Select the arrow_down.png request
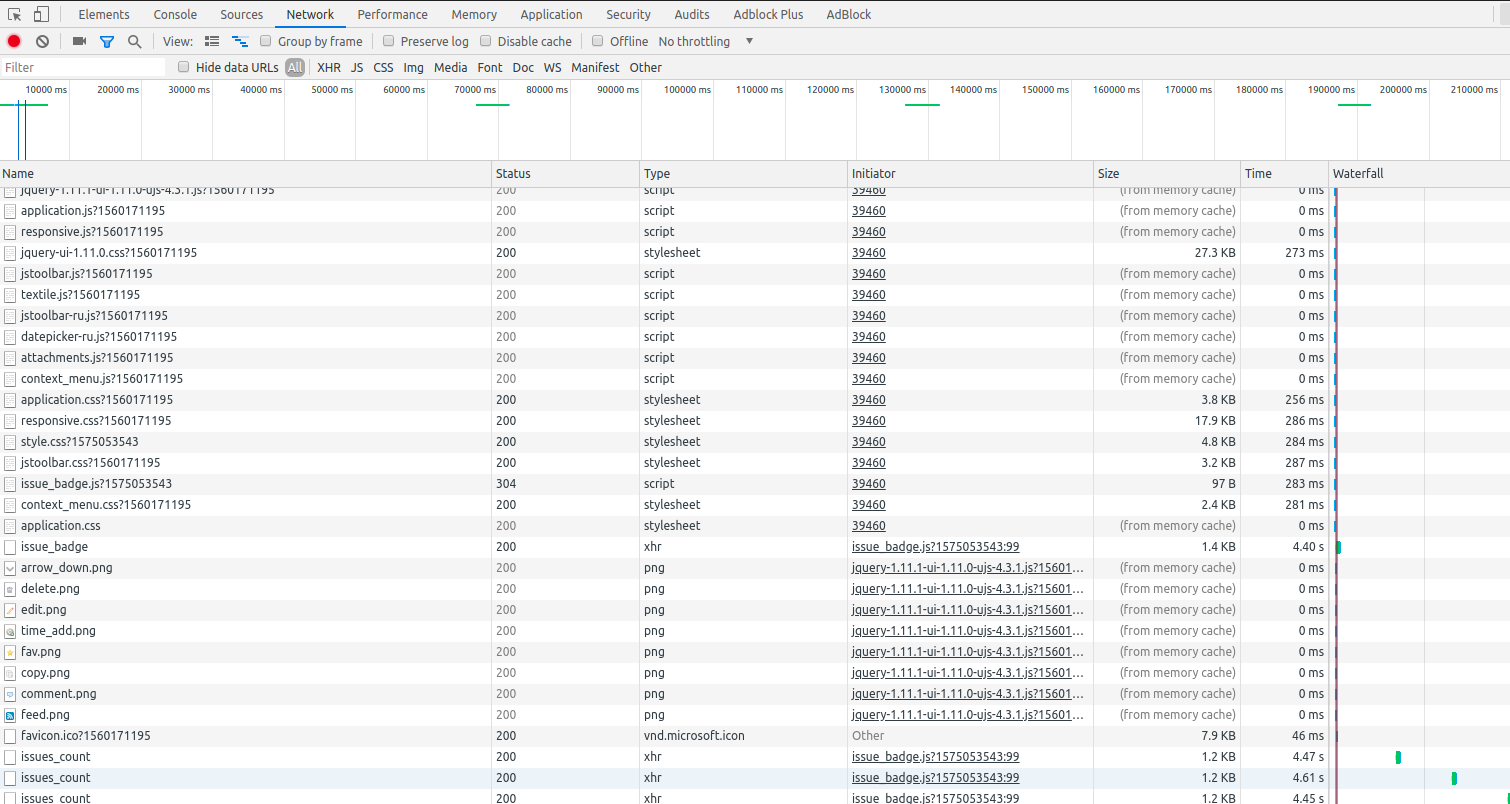1510x804 pixels. 66,567
